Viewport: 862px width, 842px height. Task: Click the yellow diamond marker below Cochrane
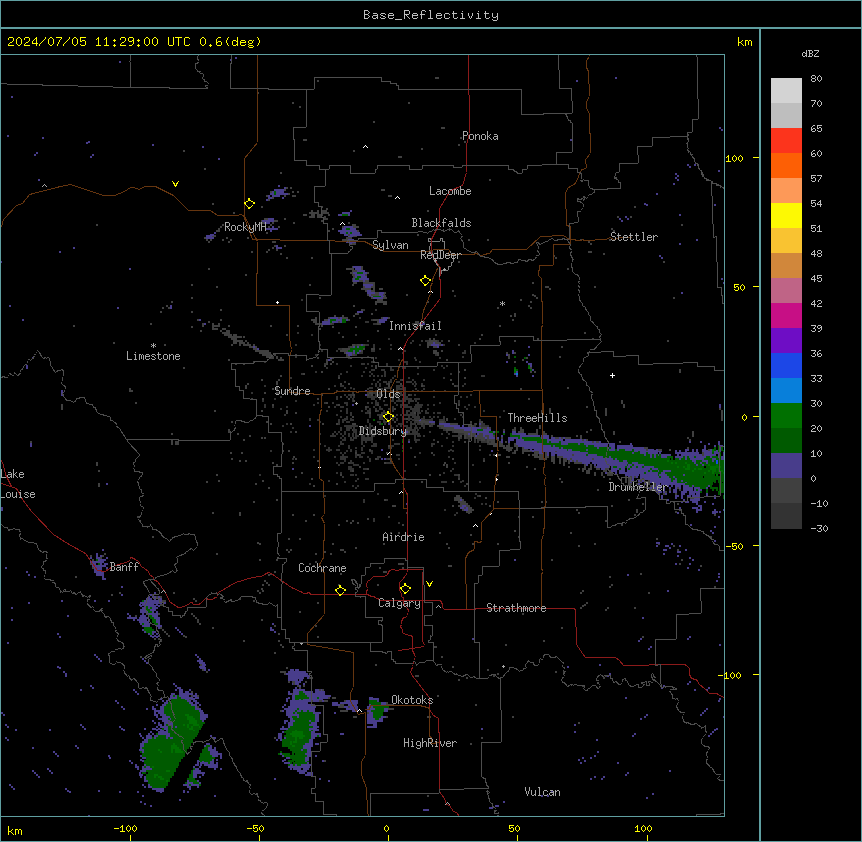pos(340,590)
